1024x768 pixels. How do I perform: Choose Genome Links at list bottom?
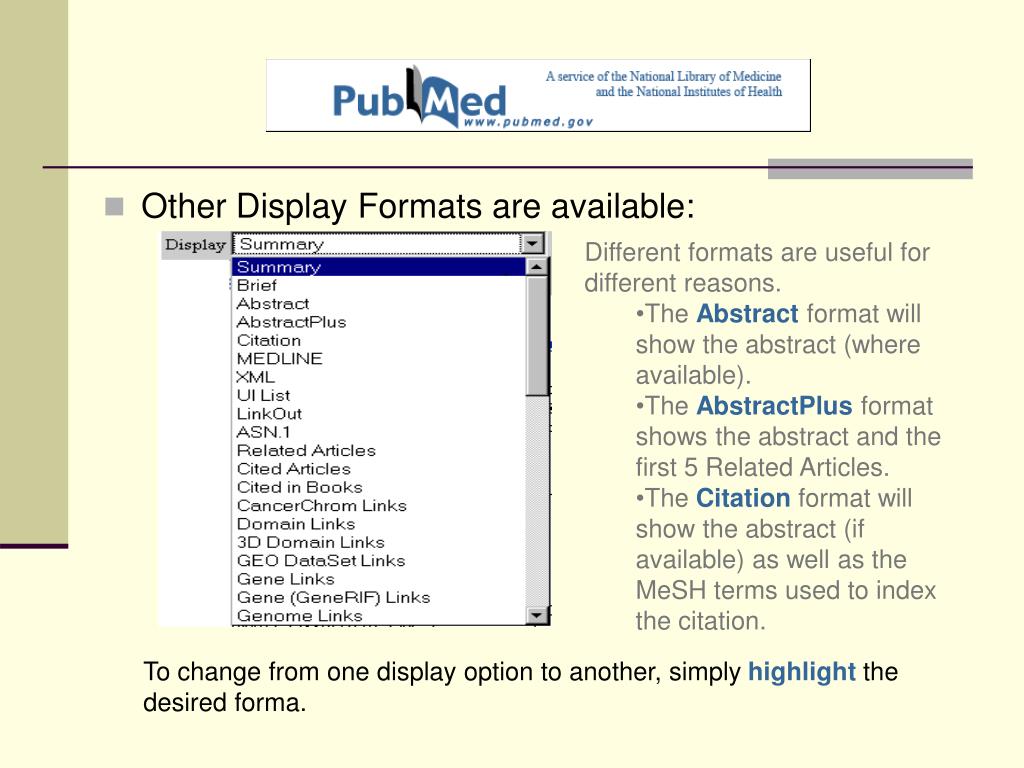379,615
